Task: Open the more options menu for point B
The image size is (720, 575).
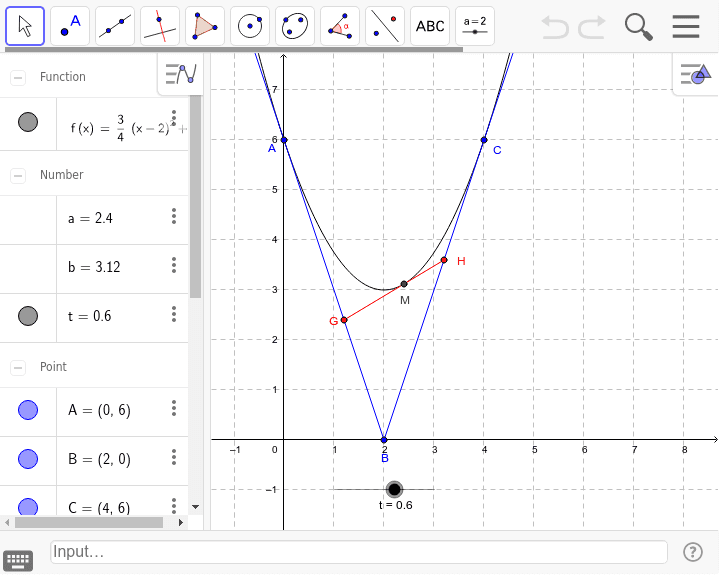Action: 174,457
